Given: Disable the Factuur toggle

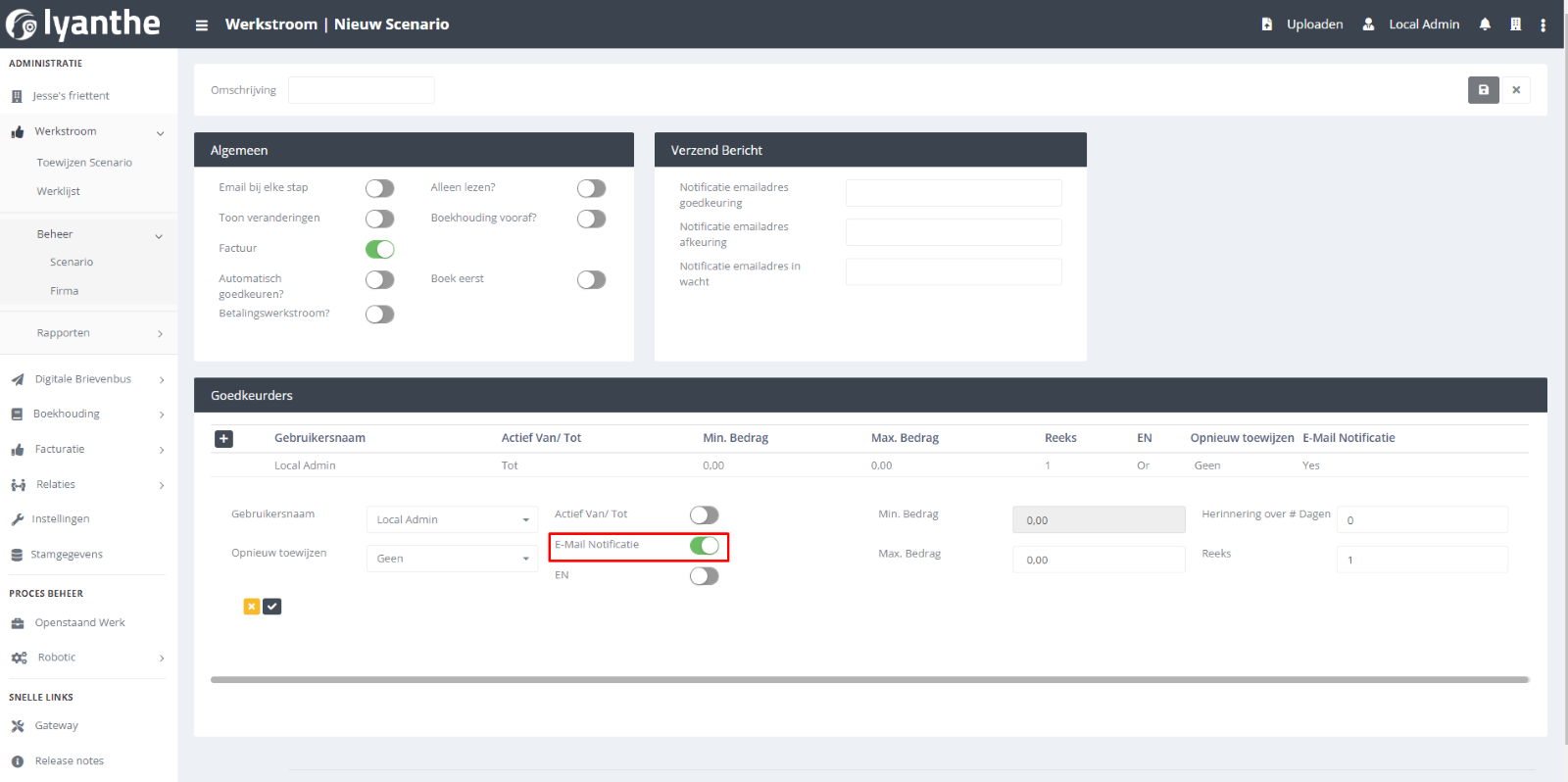Looking at the screenshot, I should click(x=379, y=250).
